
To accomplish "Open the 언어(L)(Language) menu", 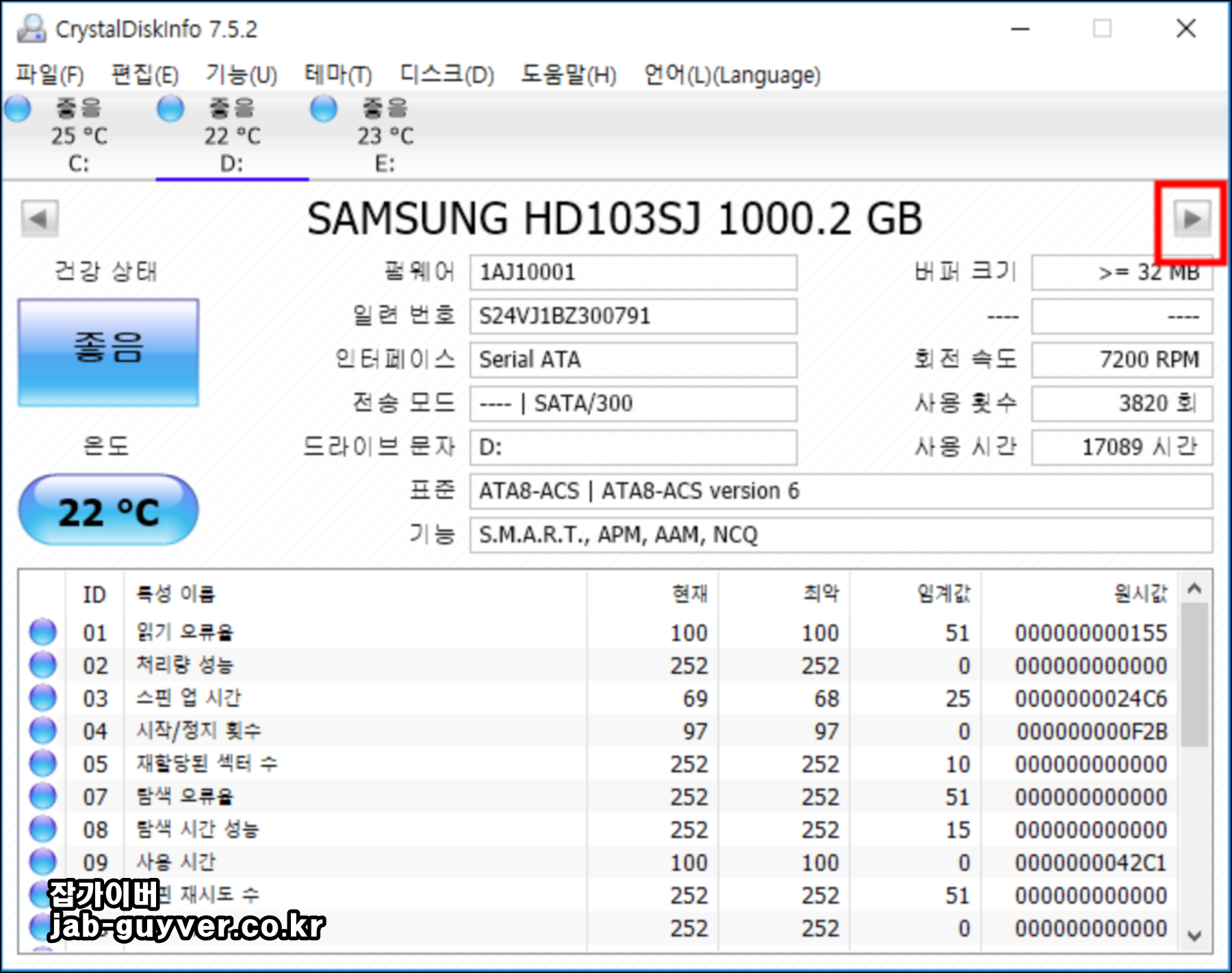I will tap(732, 74).
